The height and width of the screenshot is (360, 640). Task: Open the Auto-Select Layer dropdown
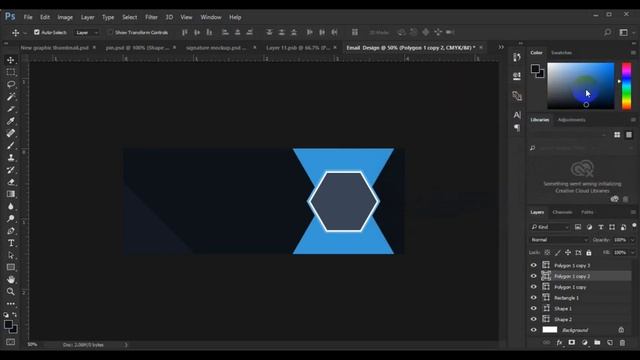click(87, 32)
